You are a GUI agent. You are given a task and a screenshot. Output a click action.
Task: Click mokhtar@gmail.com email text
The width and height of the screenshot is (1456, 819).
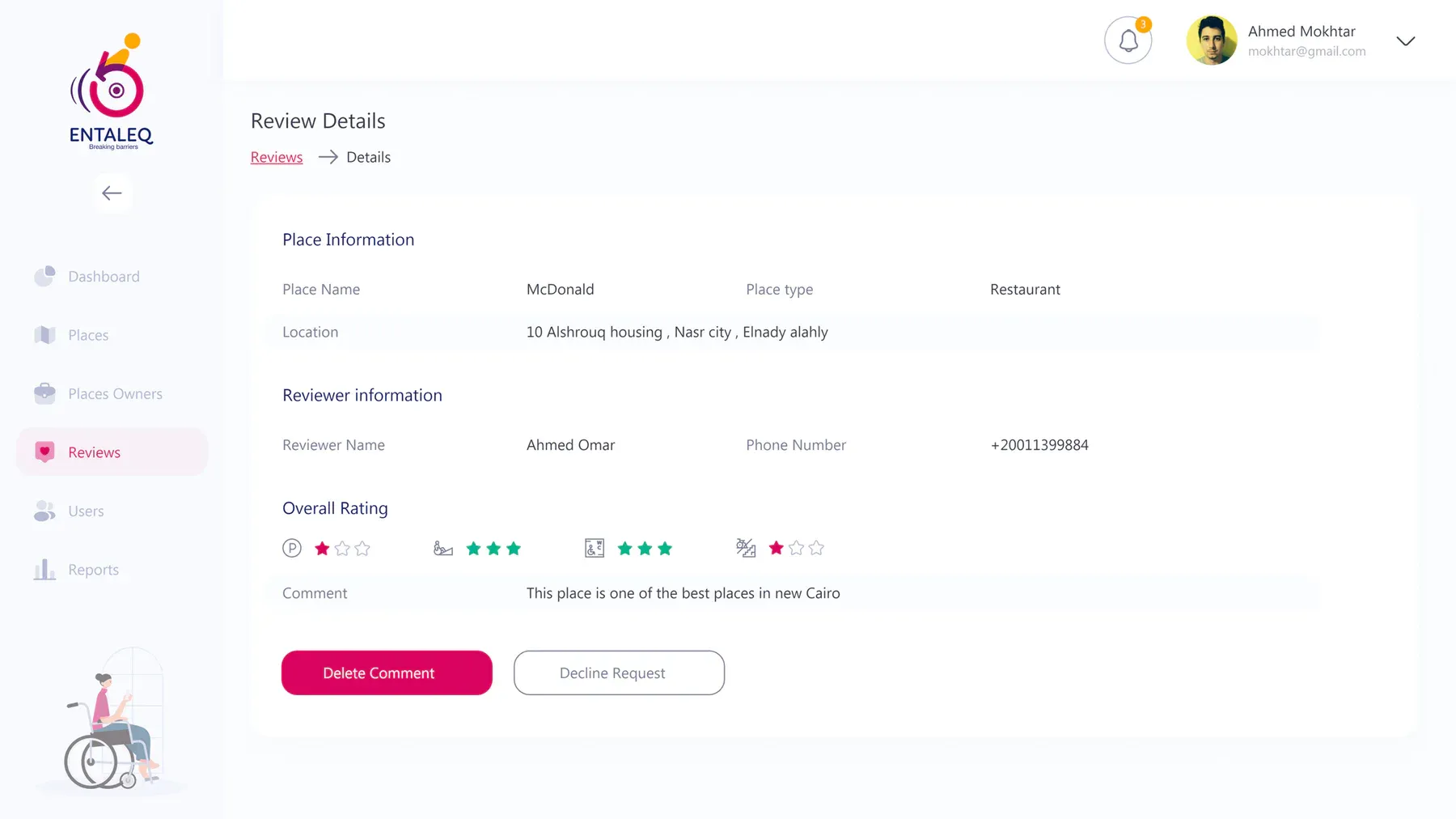tap(1306, 51)
